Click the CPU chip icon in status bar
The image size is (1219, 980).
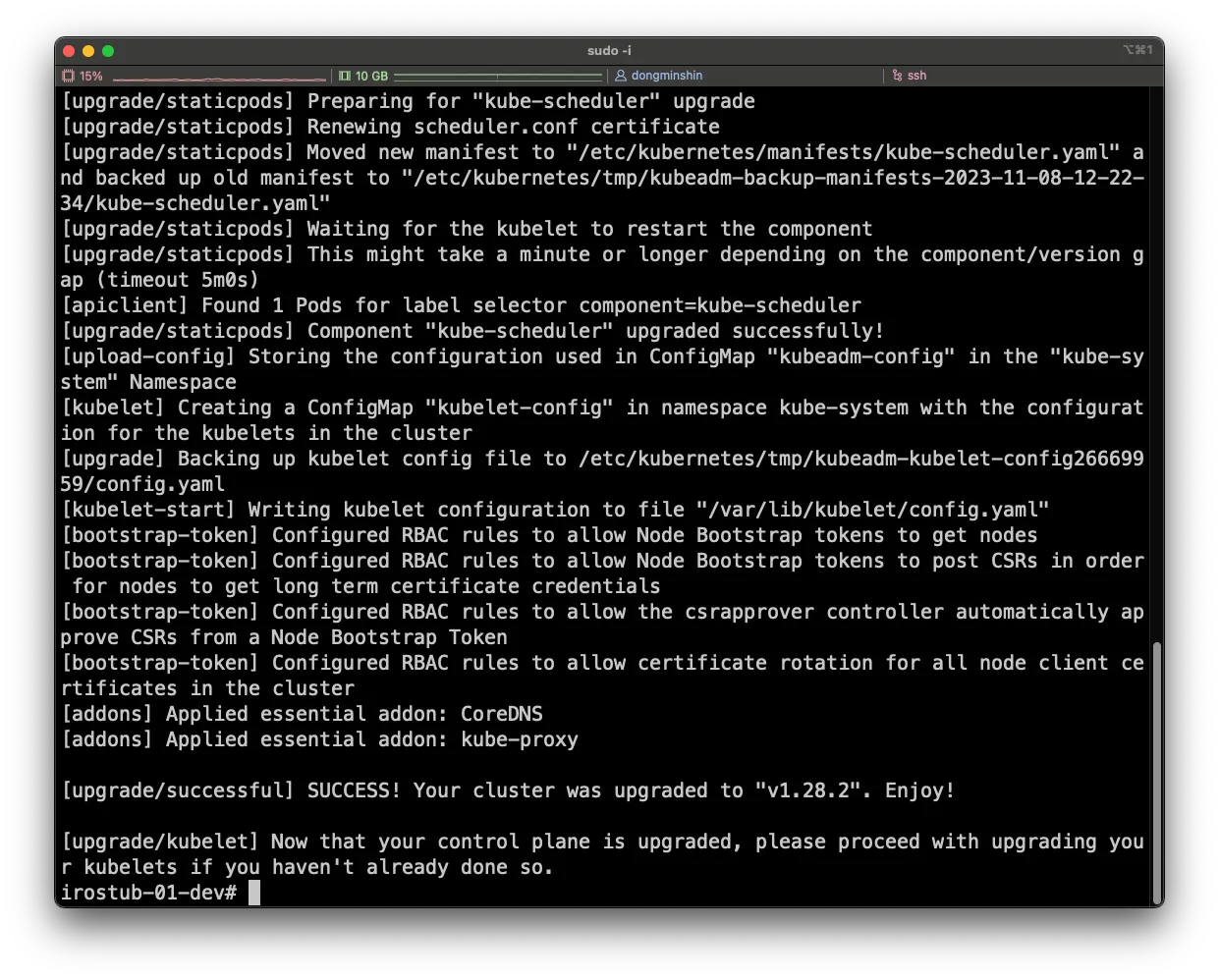click(x=68, y=76)
